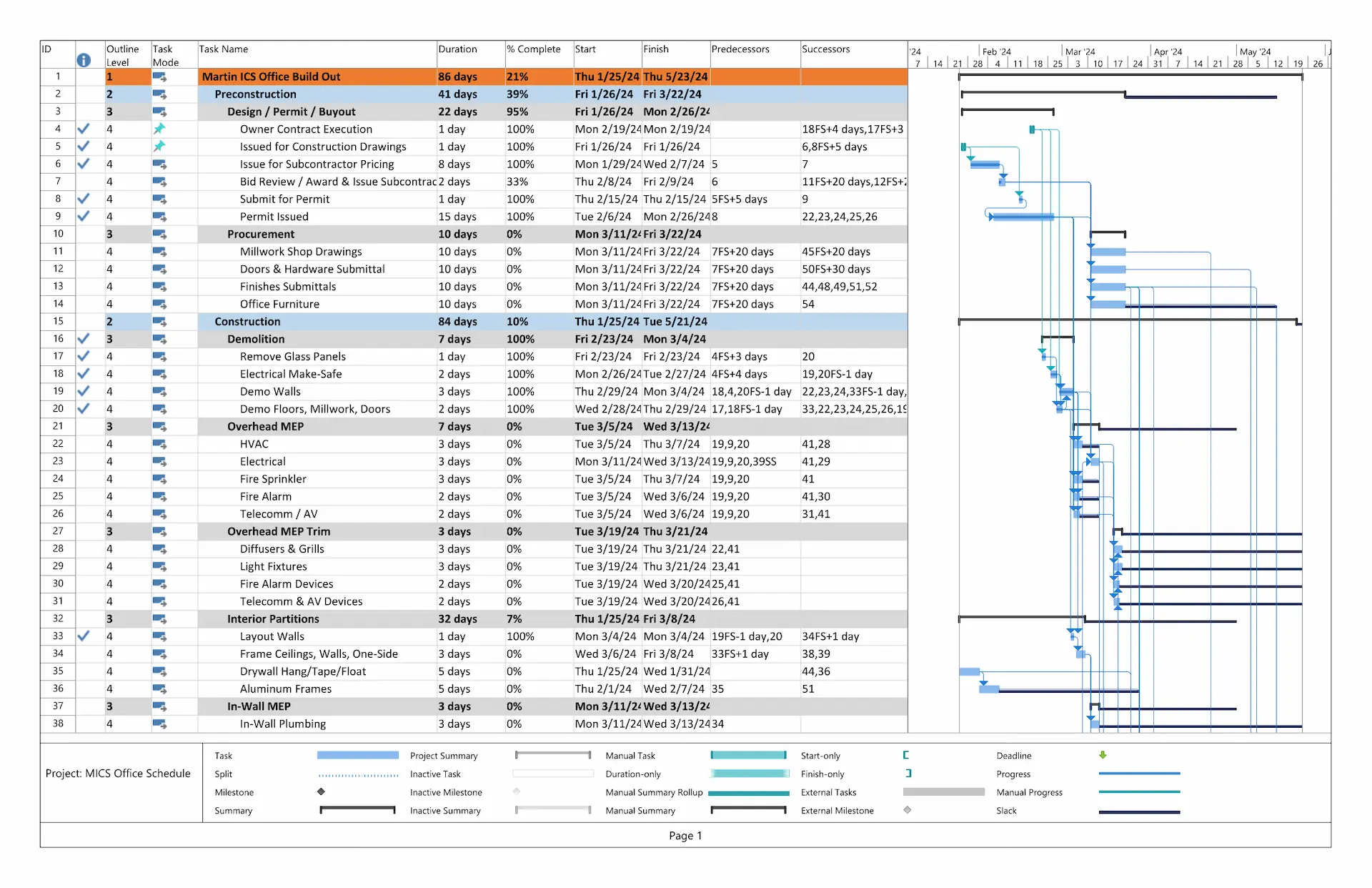Image resolution: width=1372 pixels, height=888 pixels.
Task: Click finish cell 'Tue 5/21/24' for Construction
Action: [x=675, y=322]
